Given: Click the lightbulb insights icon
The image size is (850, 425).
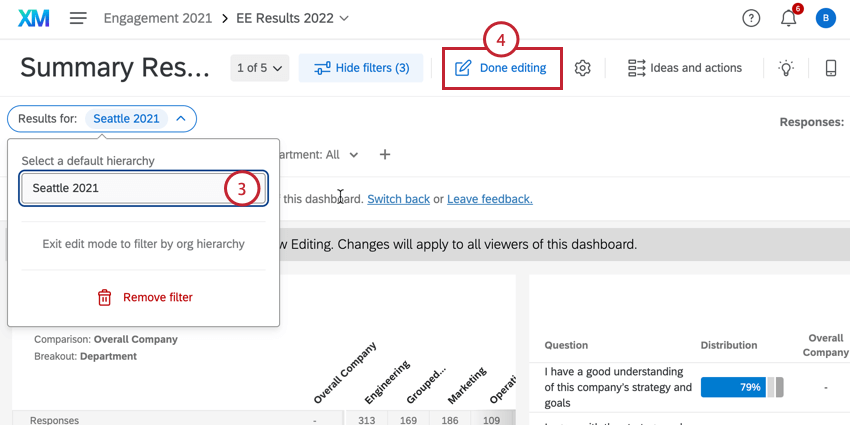Looking at the screenshot, I should click(x=786, y=68).
